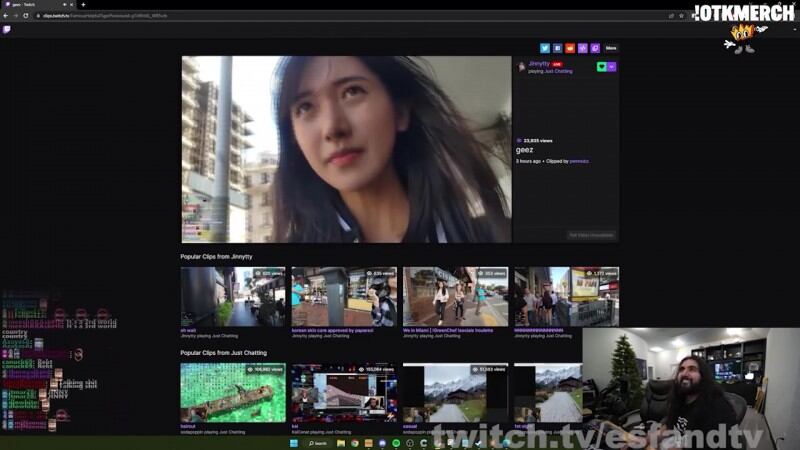Click the Twitch logo in top-left corner

(x=7, y=30)
